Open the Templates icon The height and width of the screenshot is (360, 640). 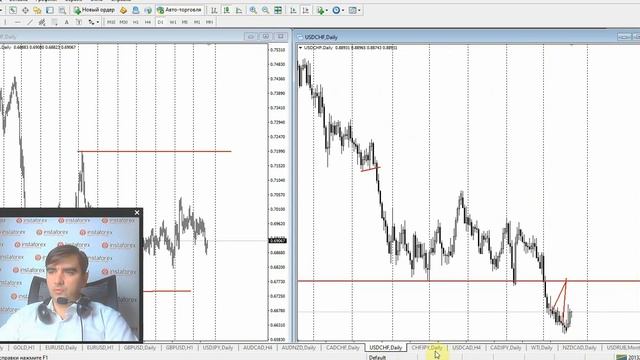(353, 10)
